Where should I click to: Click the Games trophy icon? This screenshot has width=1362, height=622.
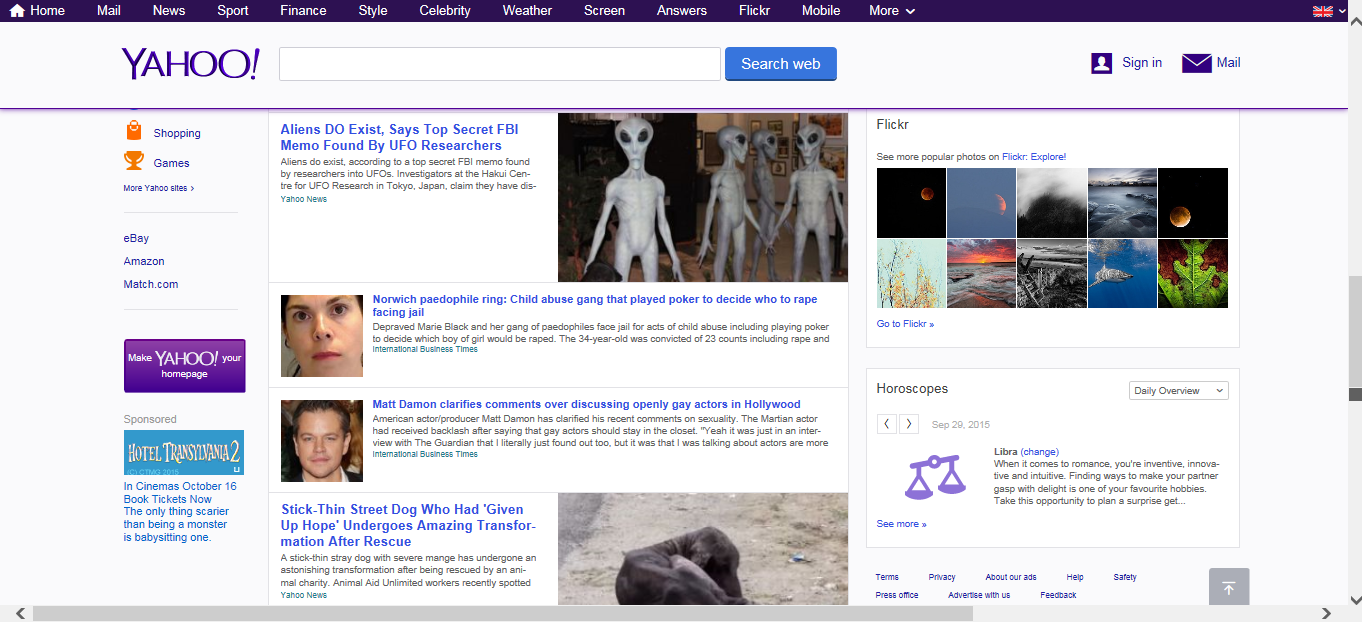134,160
